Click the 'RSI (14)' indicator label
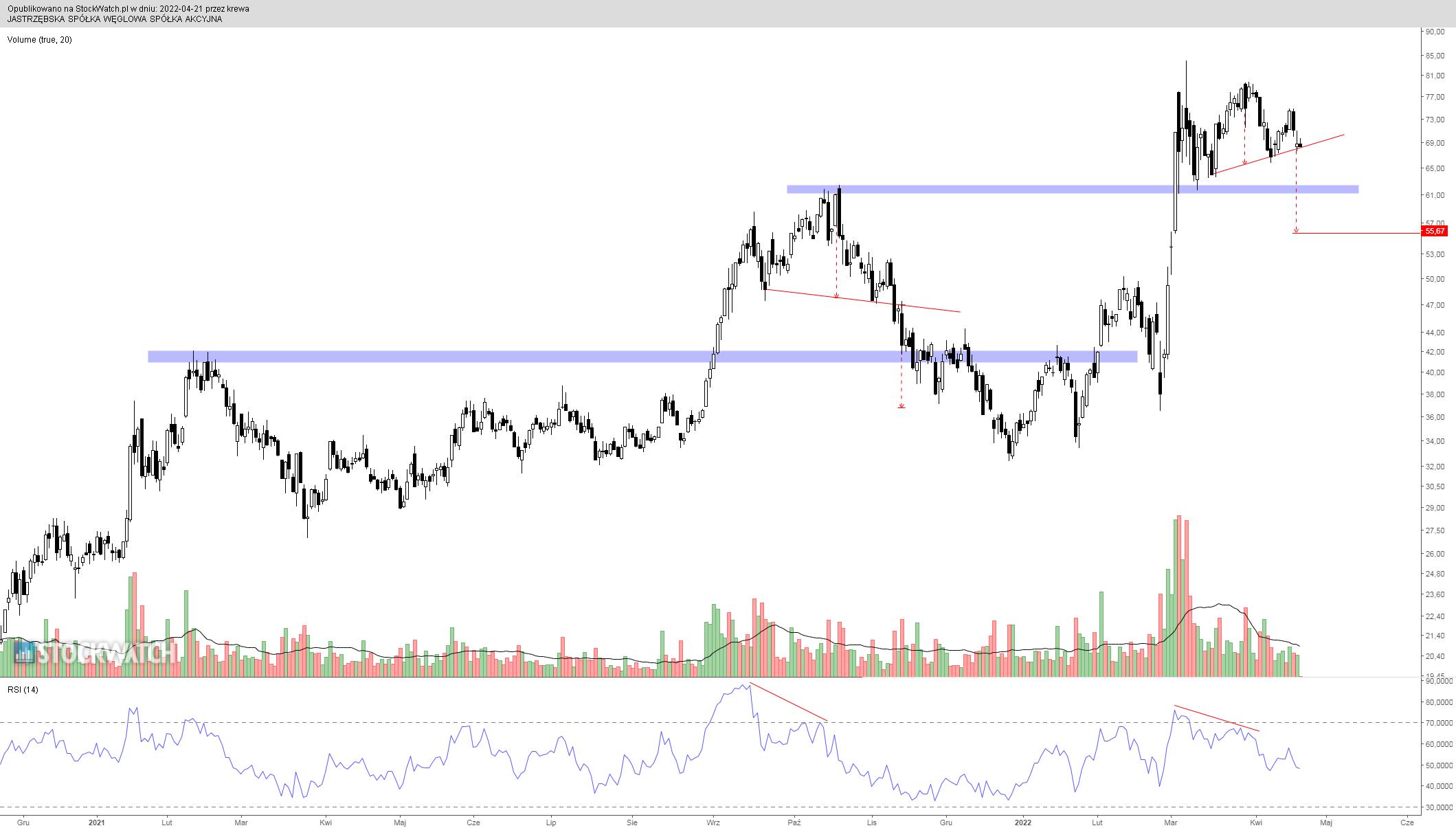 click(23, 690)
